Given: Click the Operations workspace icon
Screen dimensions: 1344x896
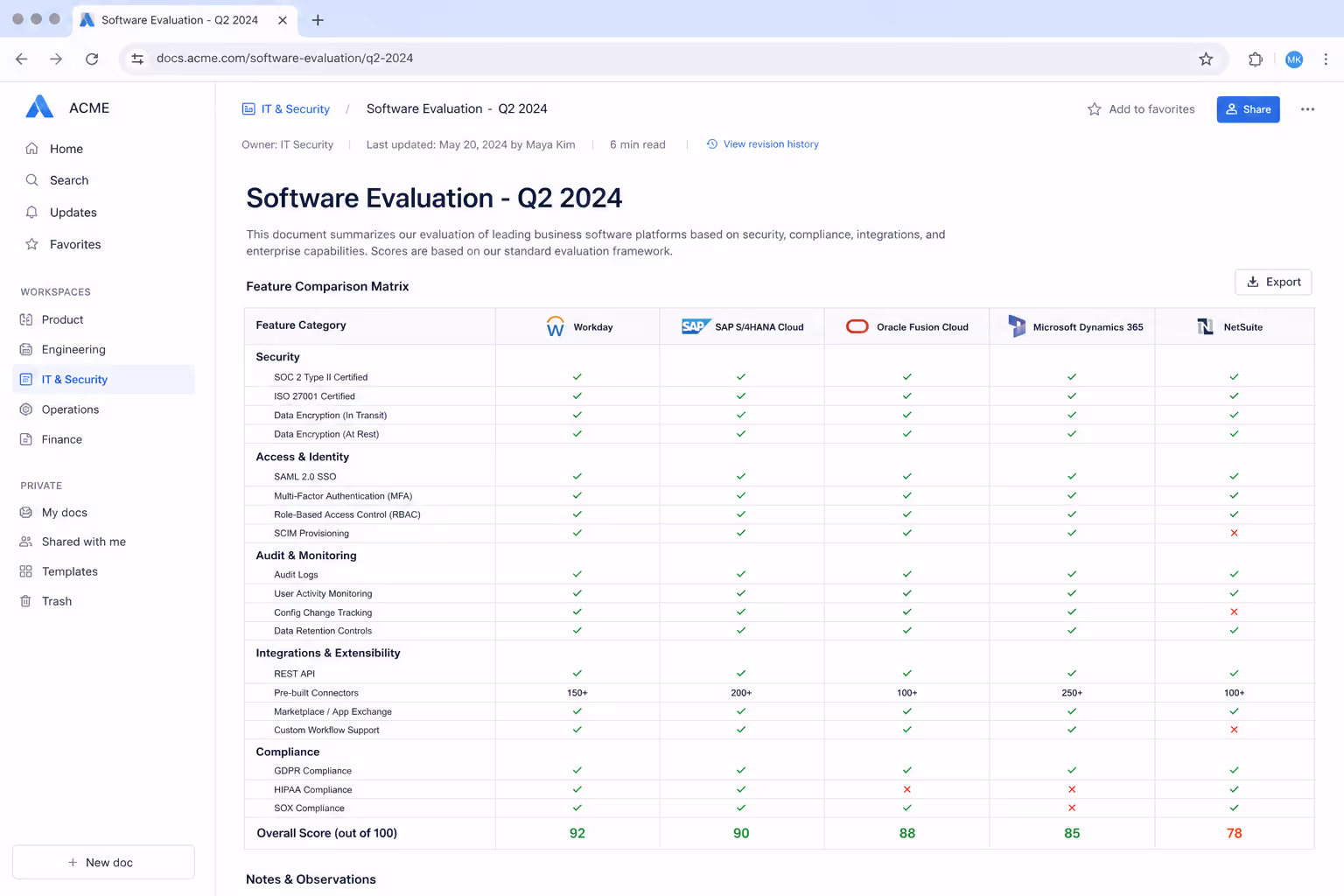Looking at the screenshot, I should (26, 409).
